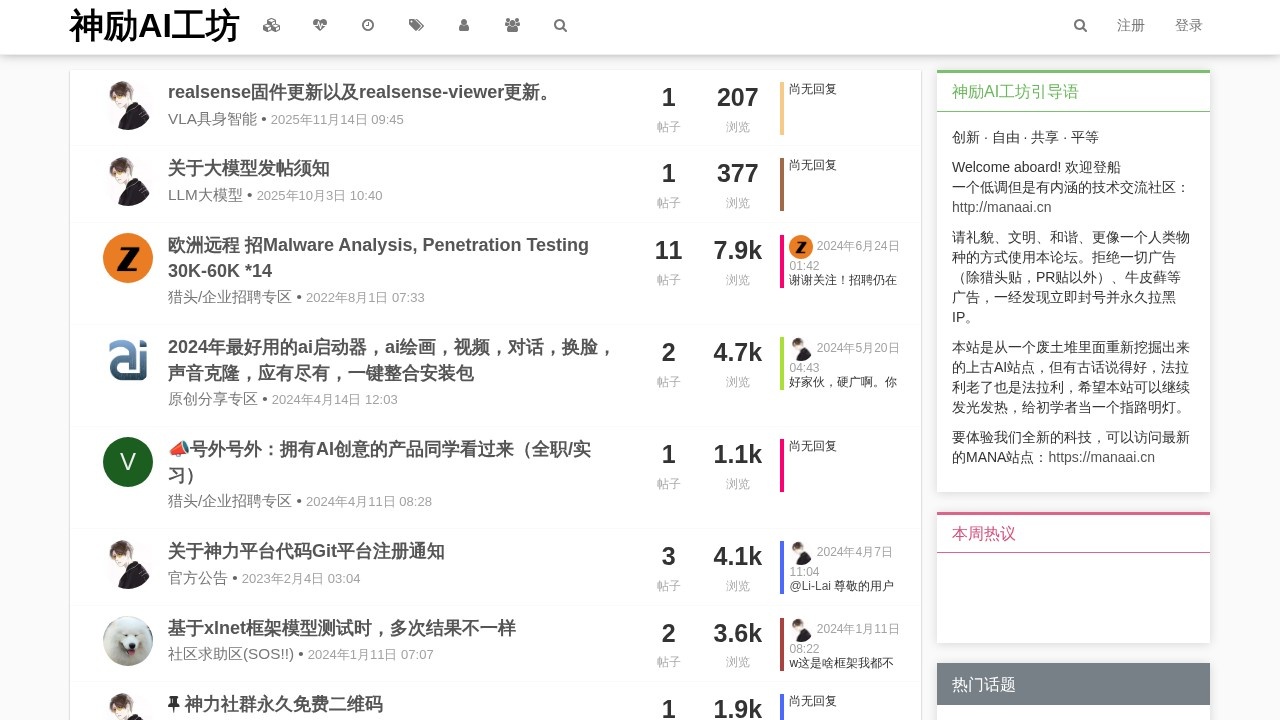Click the 登录 login button

click(1189, 25)
